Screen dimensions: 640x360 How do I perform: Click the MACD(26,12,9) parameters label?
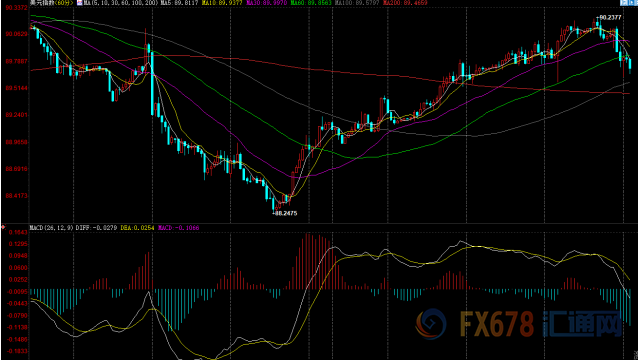click(51, 227)
